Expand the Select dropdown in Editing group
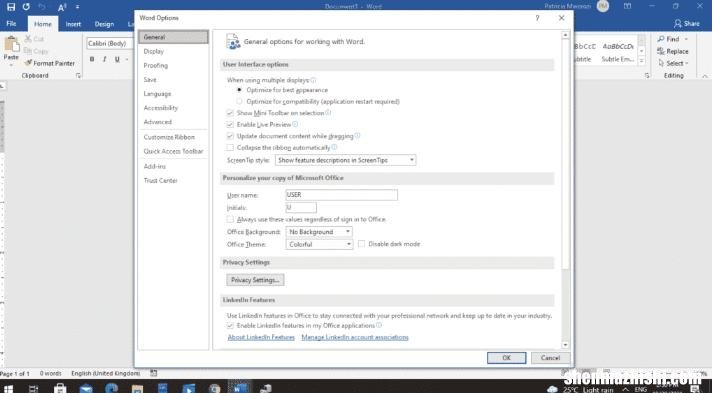 click(x=687, y=64)
